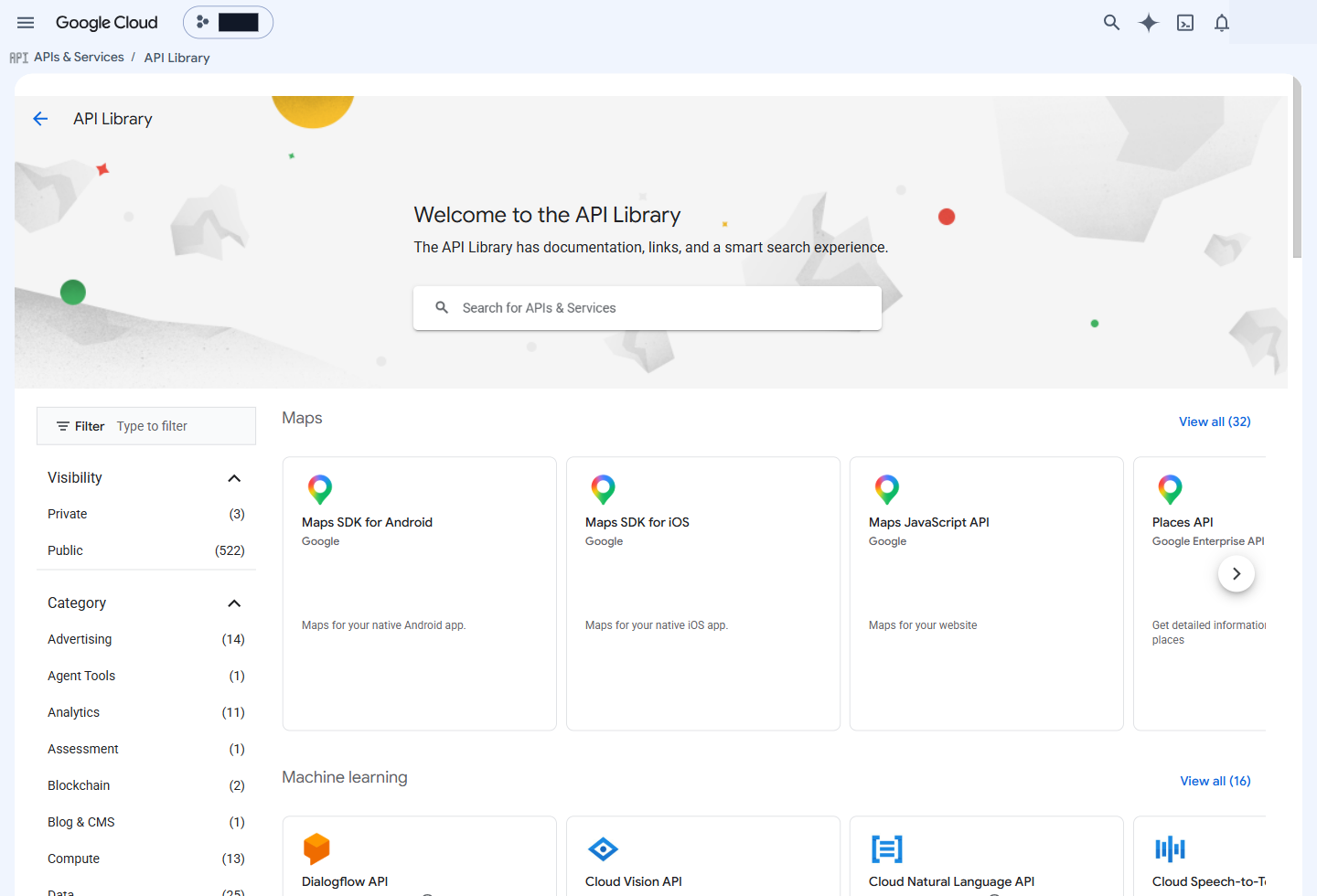The width and height of the screenshot is (1317, 896).
Task: Click APIs & Services breadcrumb icon
Action: (x=19, y=58)
